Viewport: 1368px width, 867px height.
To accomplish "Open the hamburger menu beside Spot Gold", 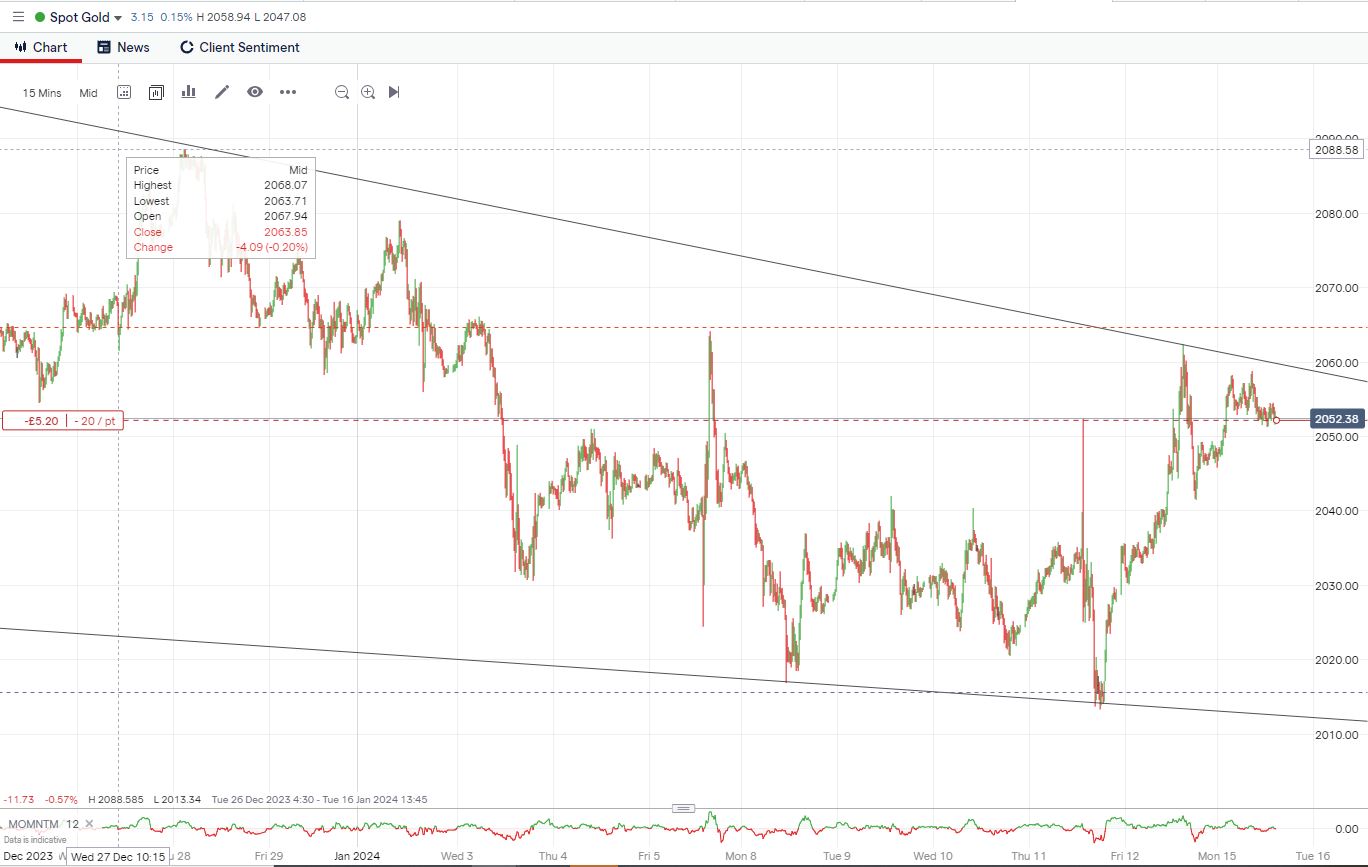I will click(17, 17).
